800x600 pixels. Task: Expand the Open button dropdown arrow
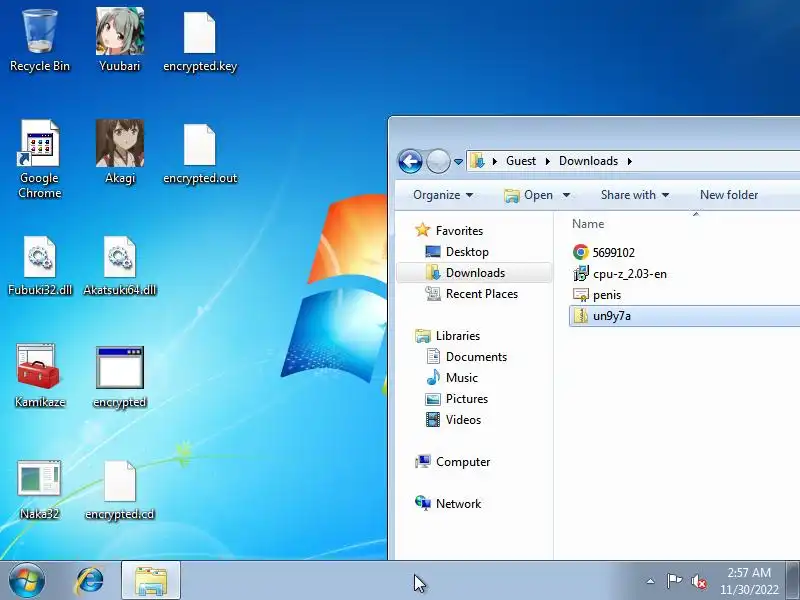coord(566,195)
